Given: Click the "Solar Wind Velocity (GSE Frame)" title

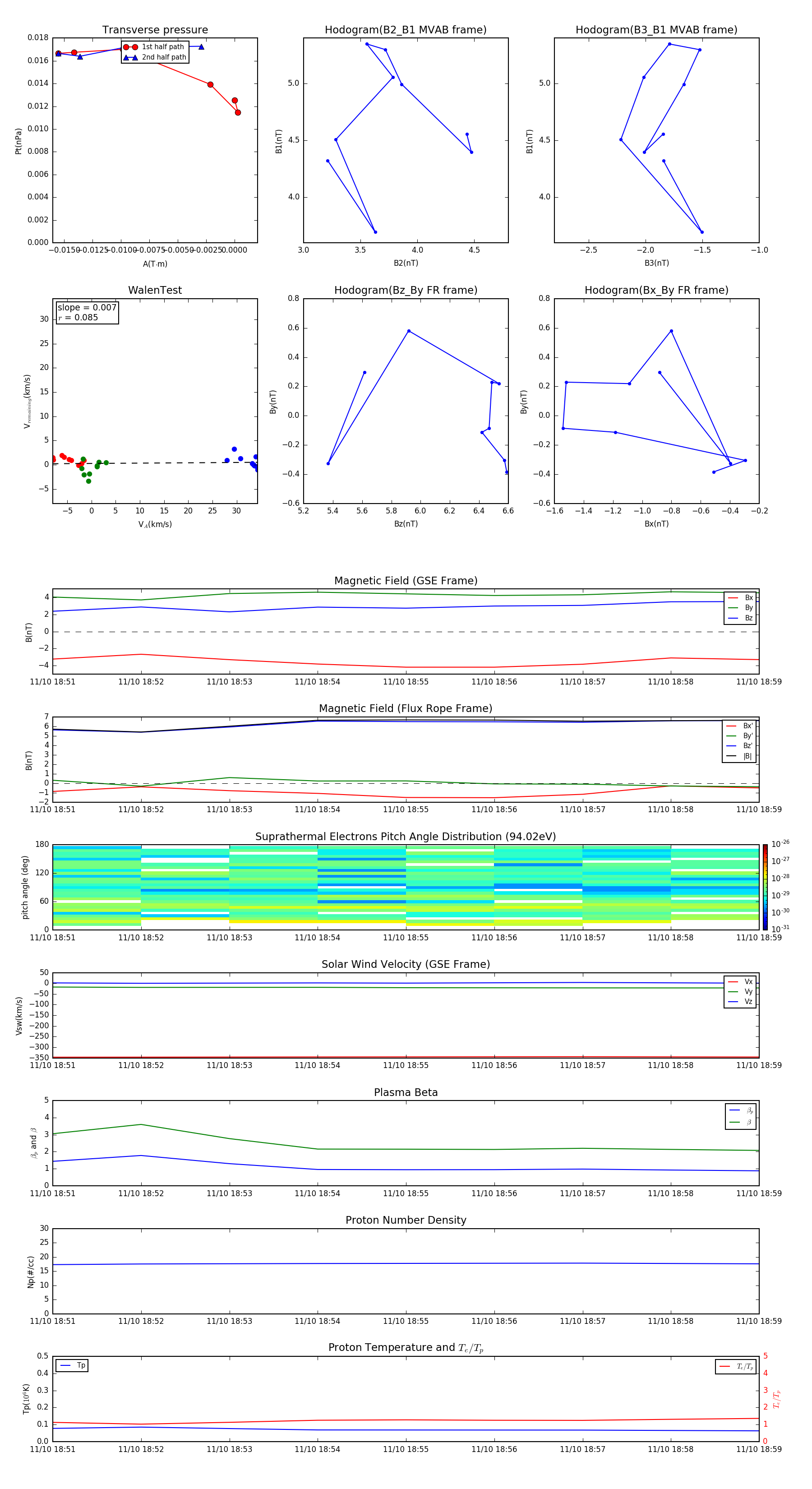Looking at the screenshot, I should tap(406, 965).
